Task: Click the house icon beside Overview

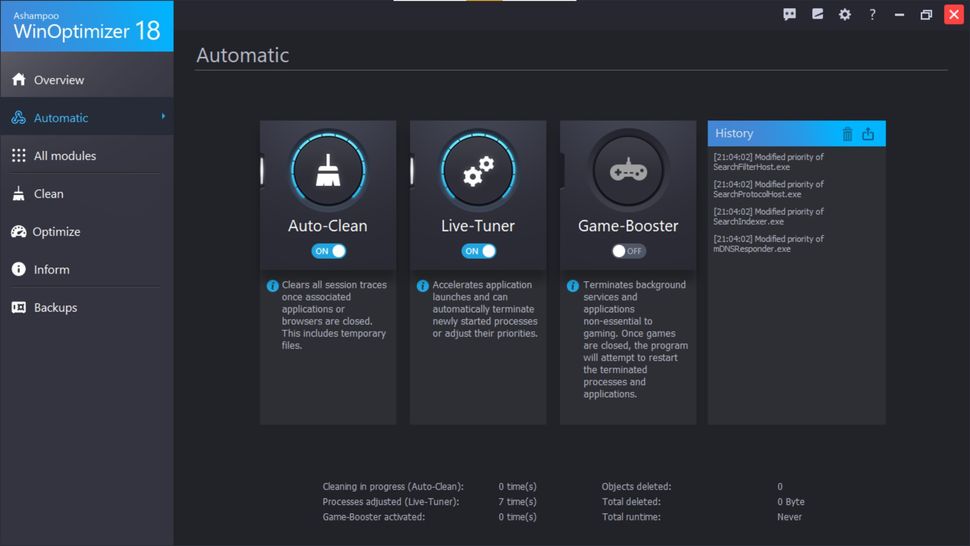Action: coord(19,79)
